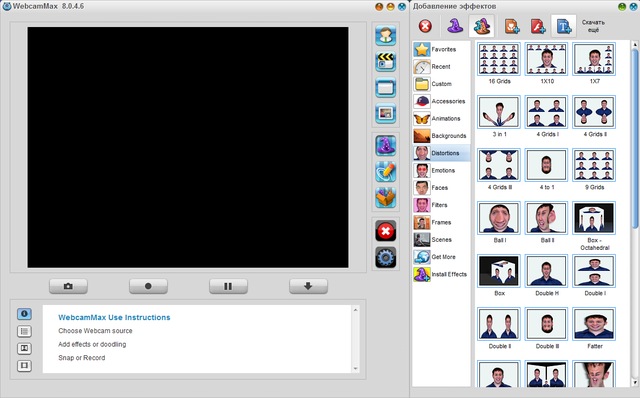Open the Animations category
This screenshot has width=640, height=398.
pyautogui.click(x=441, y=118)
